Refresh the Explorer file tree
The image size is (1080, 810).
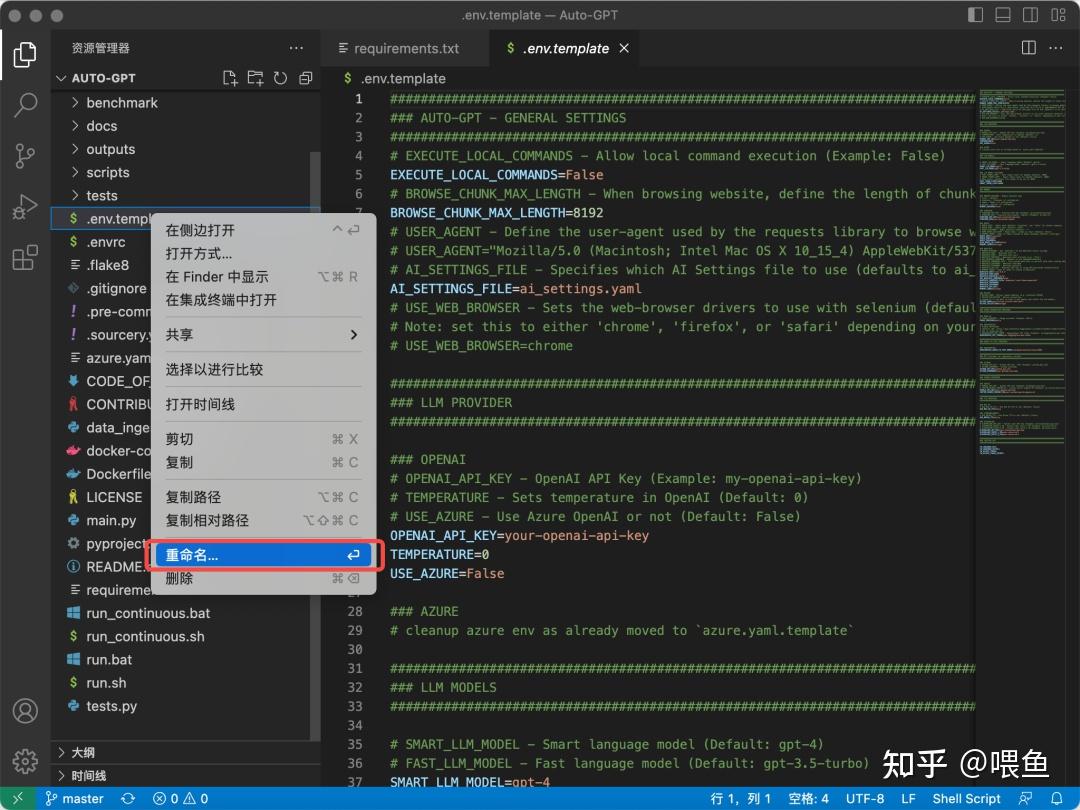pyautogui.click(x=281, y=77)
